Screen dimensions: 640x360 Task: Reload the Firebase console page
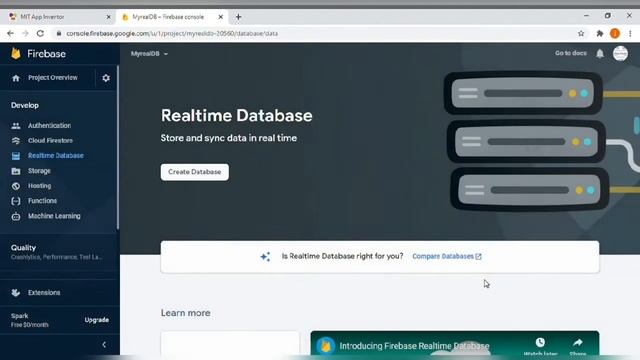click(x=40, y=33)
